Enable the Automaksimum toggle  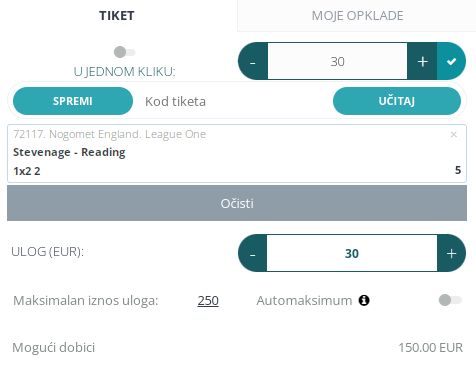450,300
